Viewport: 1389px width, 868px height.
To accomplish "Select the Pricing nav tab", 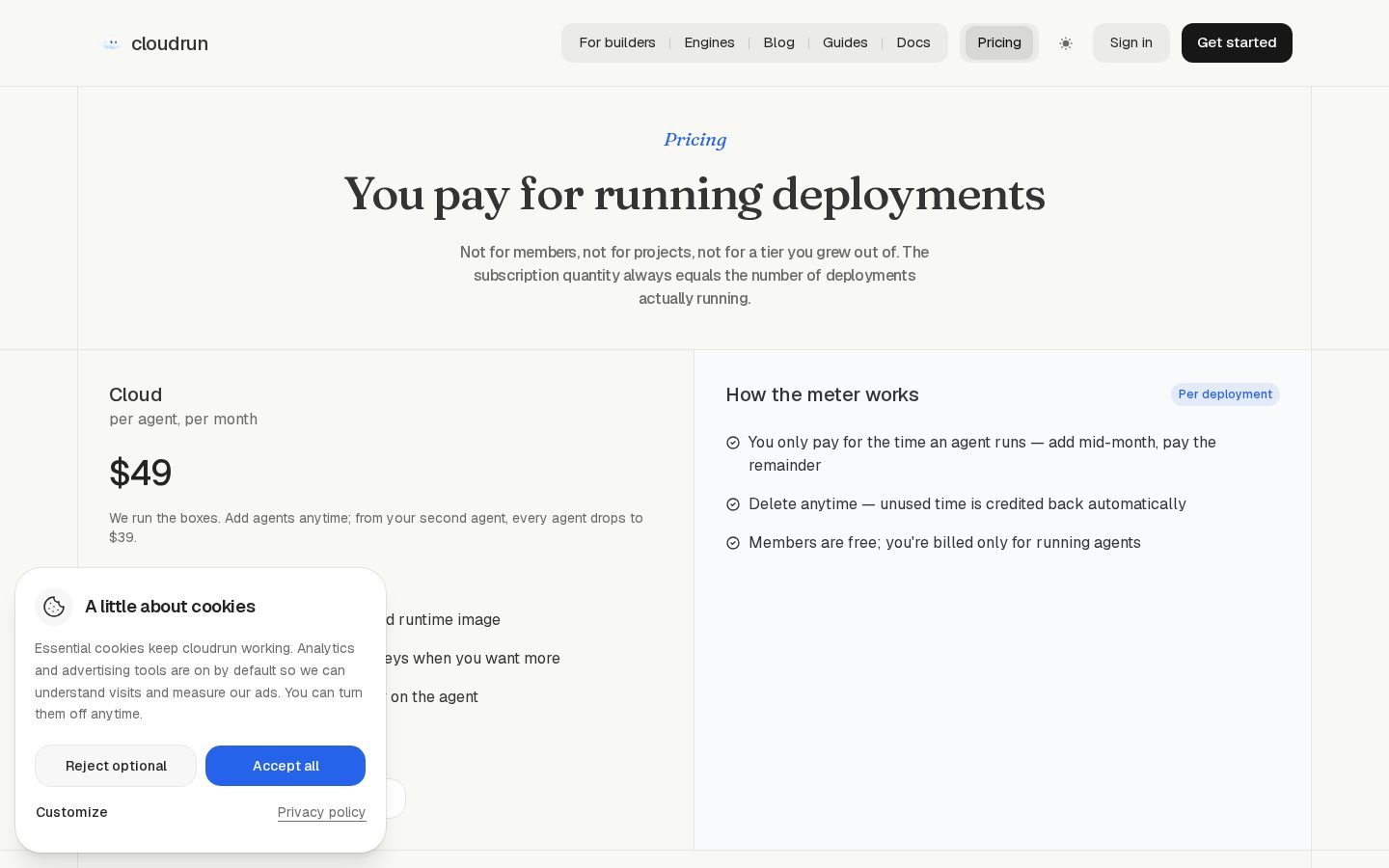I will tap(999, 42).
